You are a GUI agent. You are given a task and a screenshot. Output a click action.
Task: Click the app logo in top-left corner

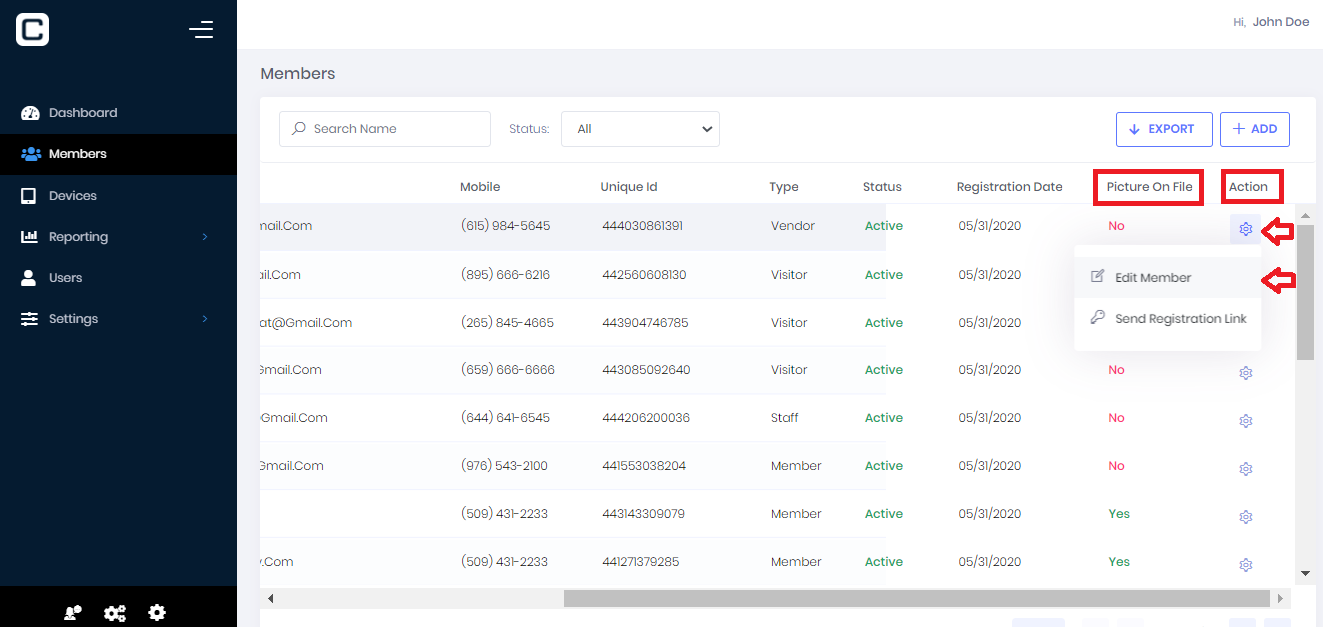33,30
